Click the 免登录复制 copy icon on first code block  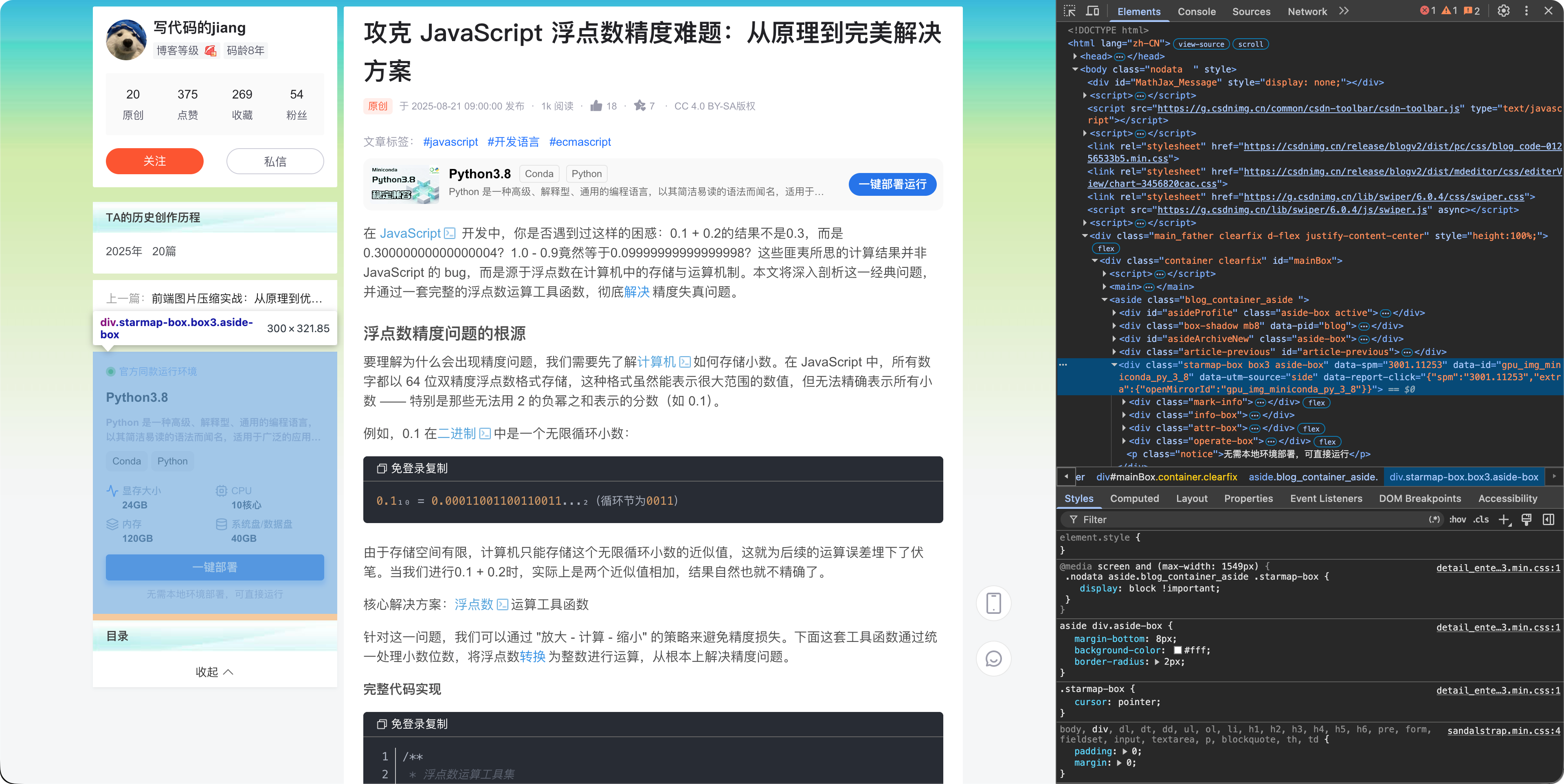pyautogui.click(x=381, y=469)
